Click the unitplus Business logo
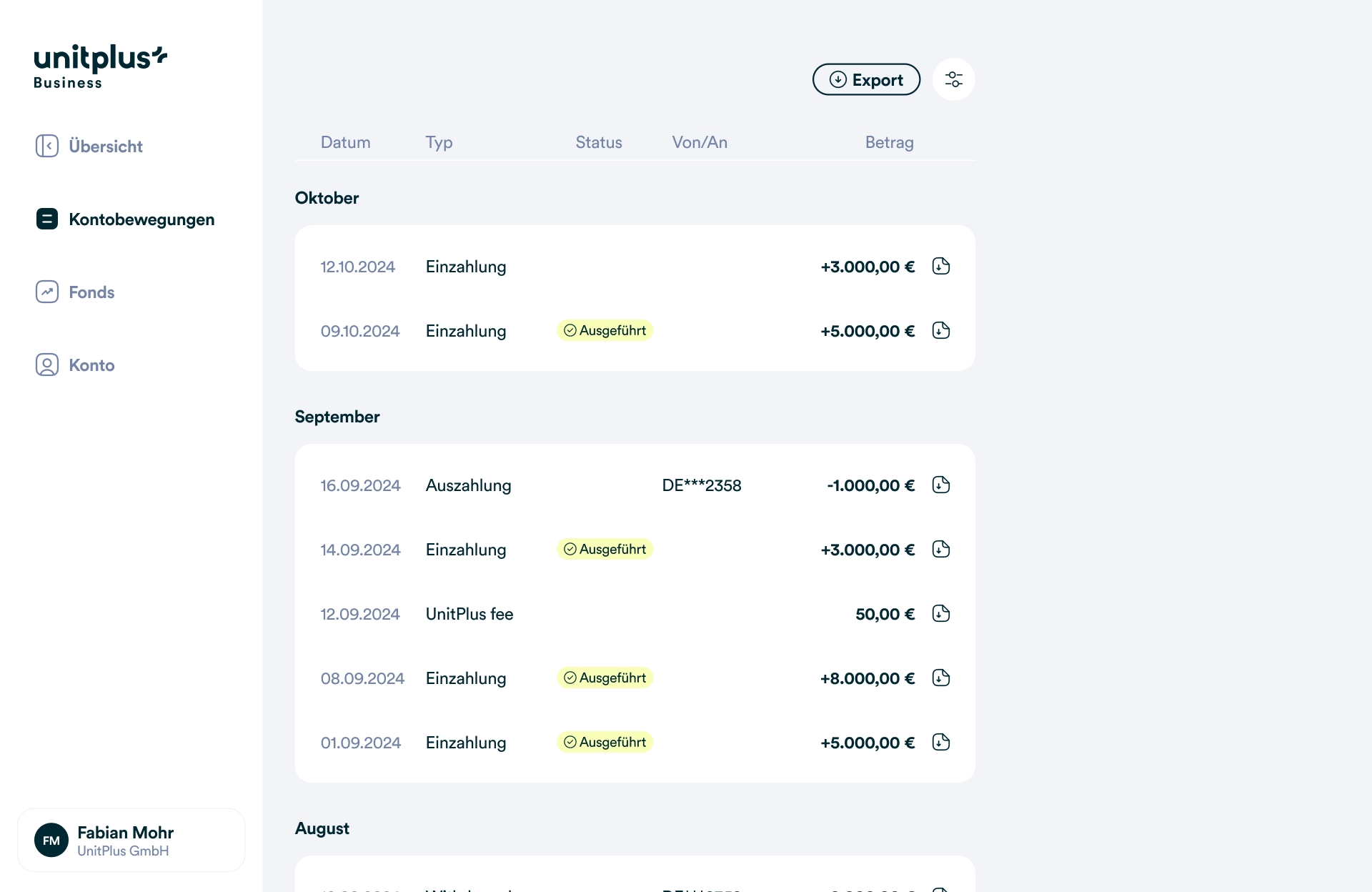Image resolution: width=1372 pixels, height=892 pixels. pyautogui.click(x=100, y=66)
